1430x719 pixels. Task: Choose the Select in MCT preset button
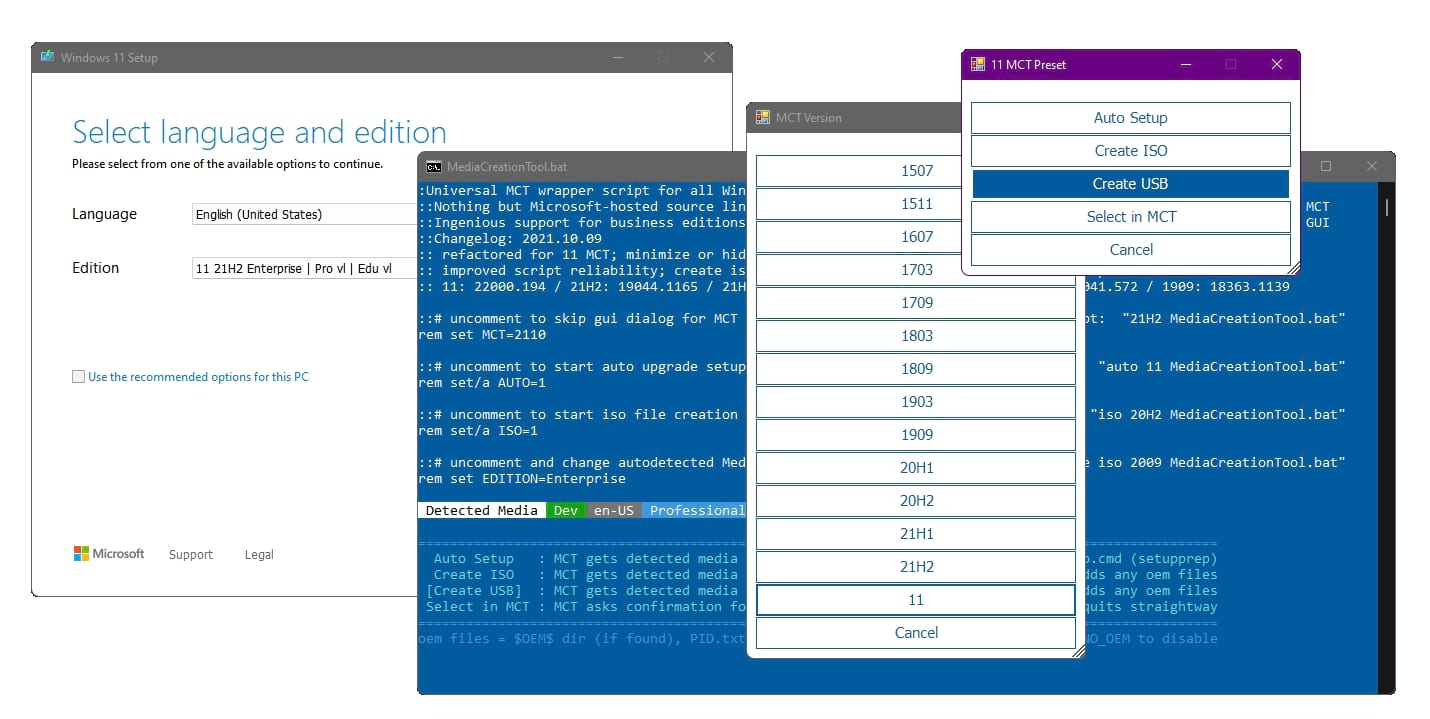(1130, 217)
